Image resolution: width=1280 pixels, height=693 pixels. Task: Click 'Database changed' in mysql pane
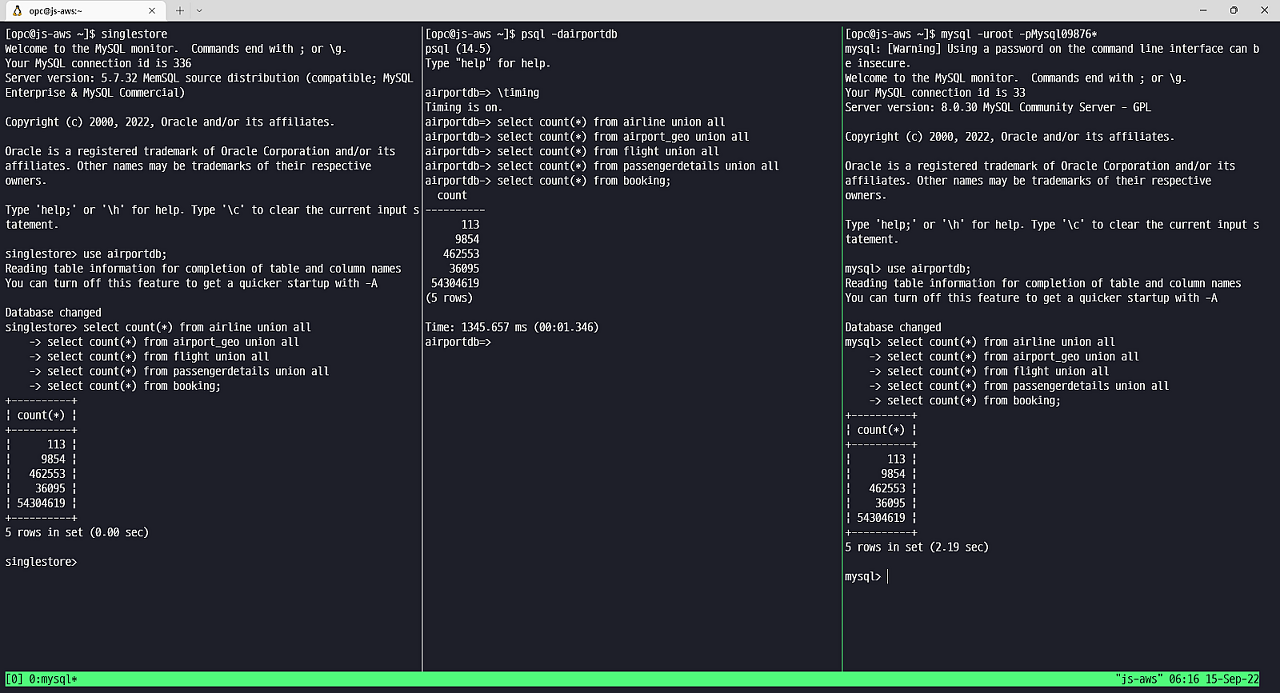(893, 327)
